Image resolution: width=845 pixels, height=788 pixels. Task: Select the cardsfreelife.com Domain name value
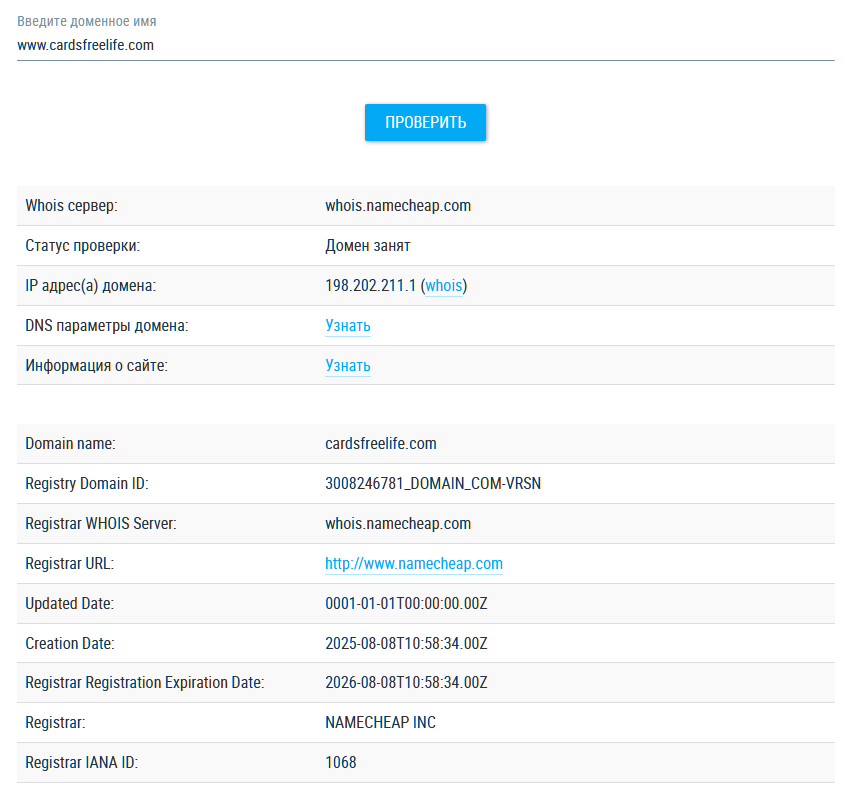pos(380,444)
